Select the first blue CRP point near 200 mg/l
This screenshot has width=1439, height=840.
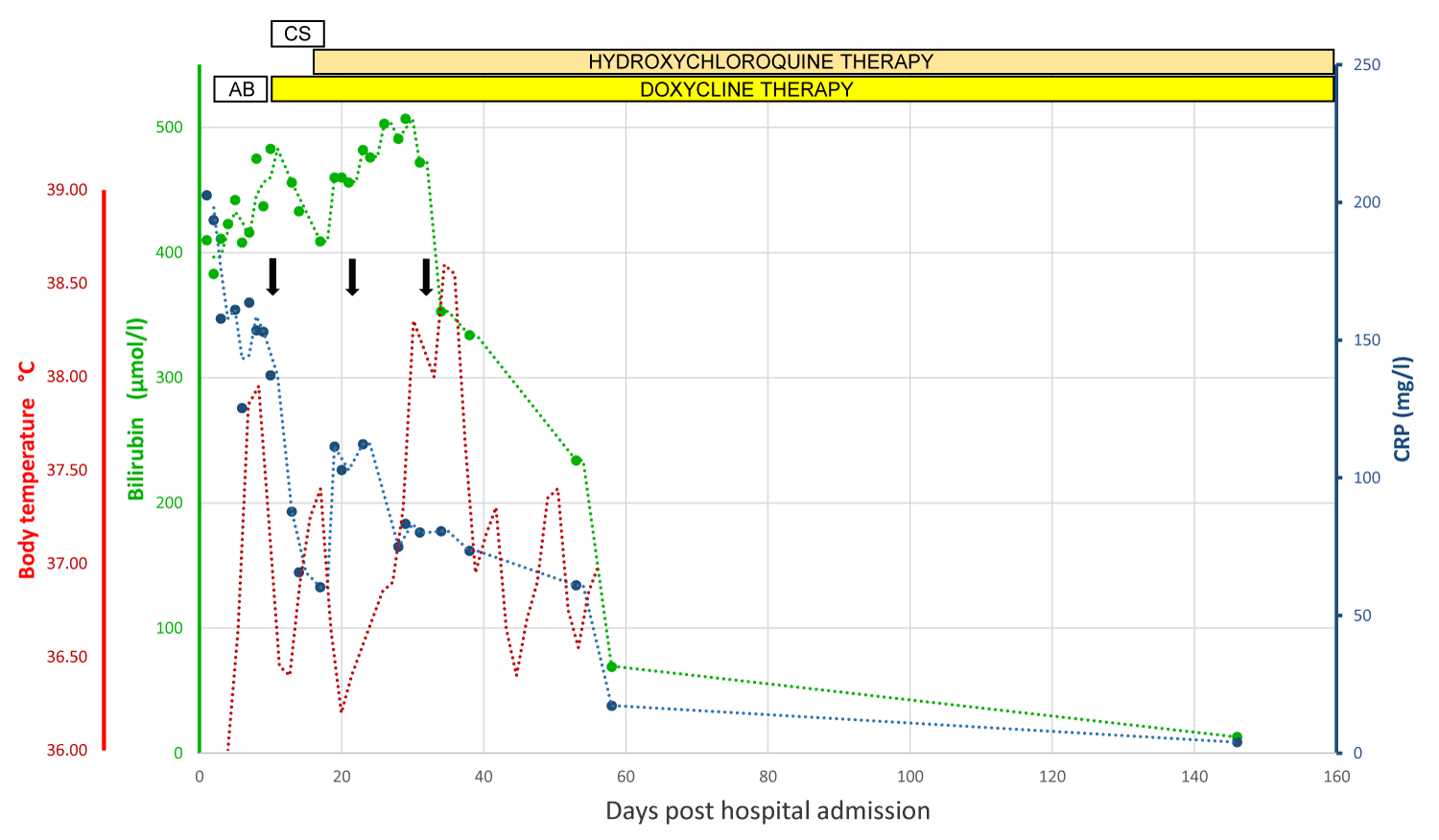pyautogui.click(x=206, y=196)
